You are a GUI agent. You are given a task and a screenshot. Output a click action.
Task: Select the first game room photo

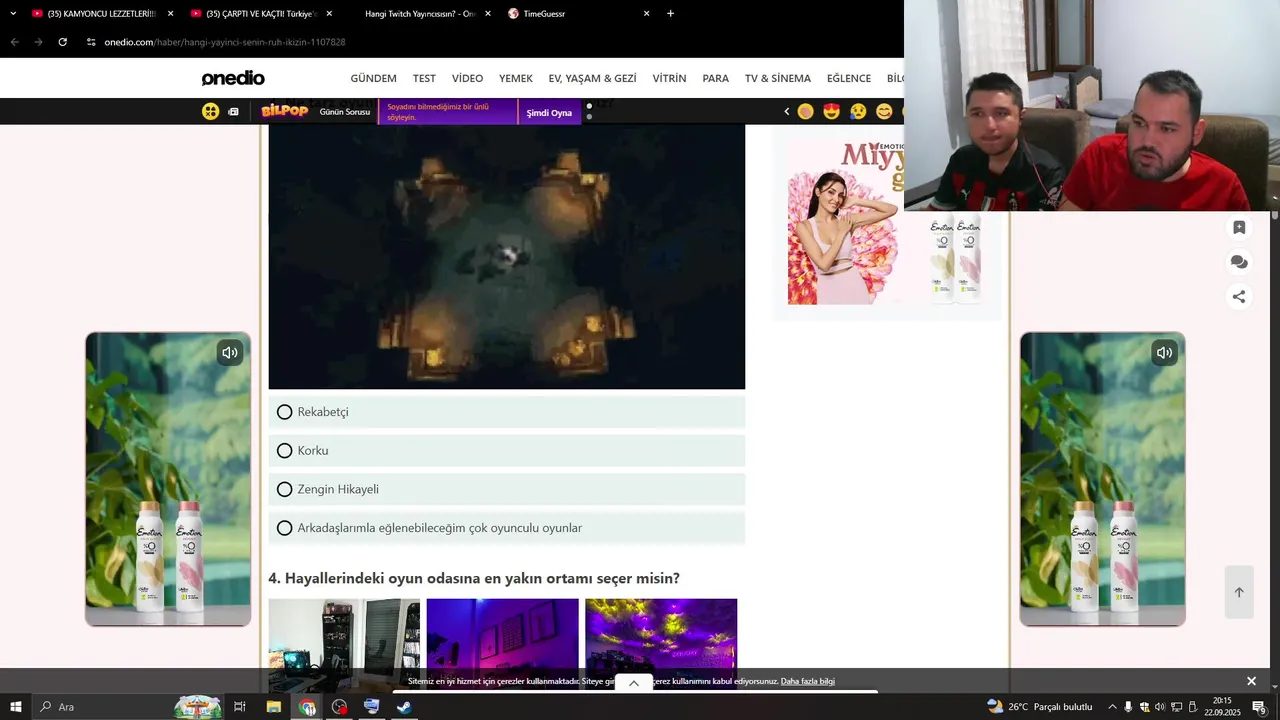click(x=344, y=644)
